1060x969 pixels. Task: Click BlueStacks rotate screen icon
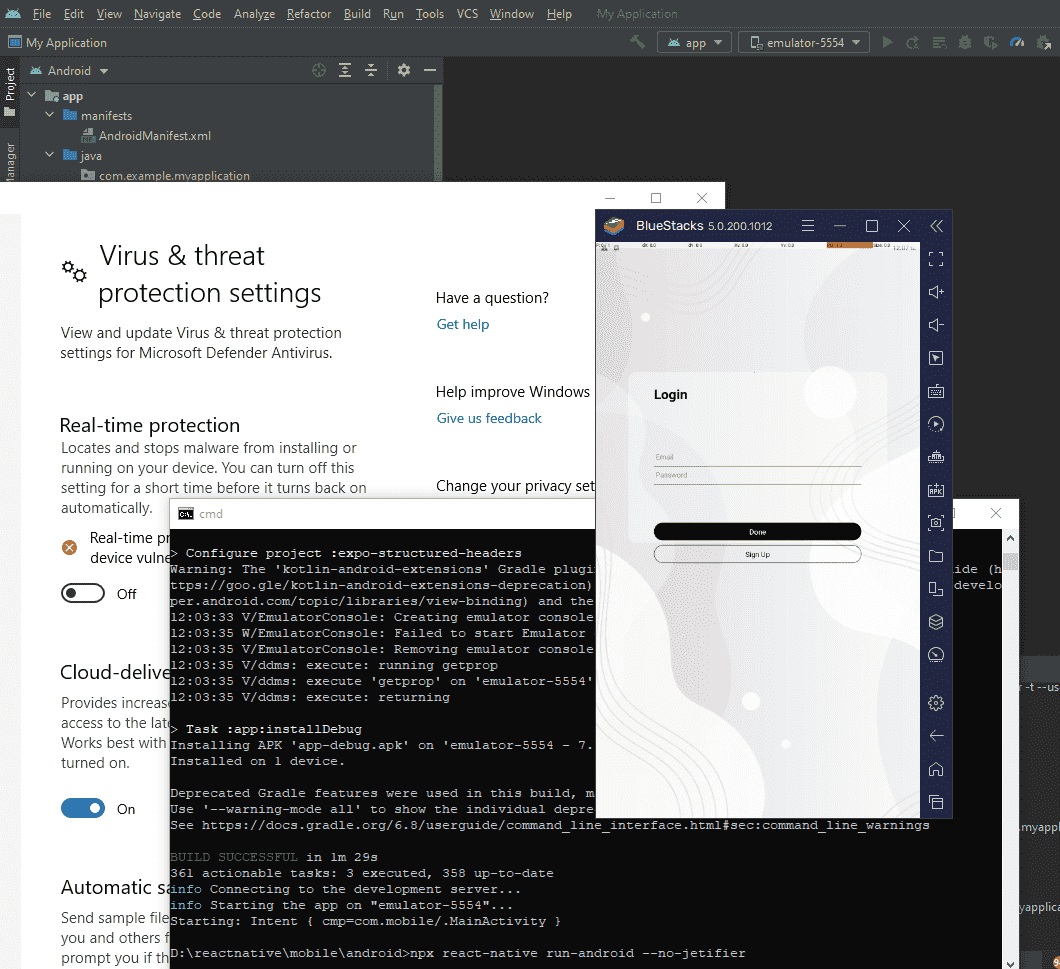click(x=936, y=589)
